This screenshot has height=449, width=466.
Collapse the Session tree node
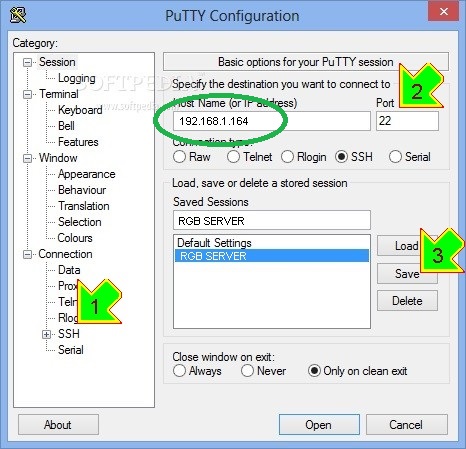[x=28, y=62]
